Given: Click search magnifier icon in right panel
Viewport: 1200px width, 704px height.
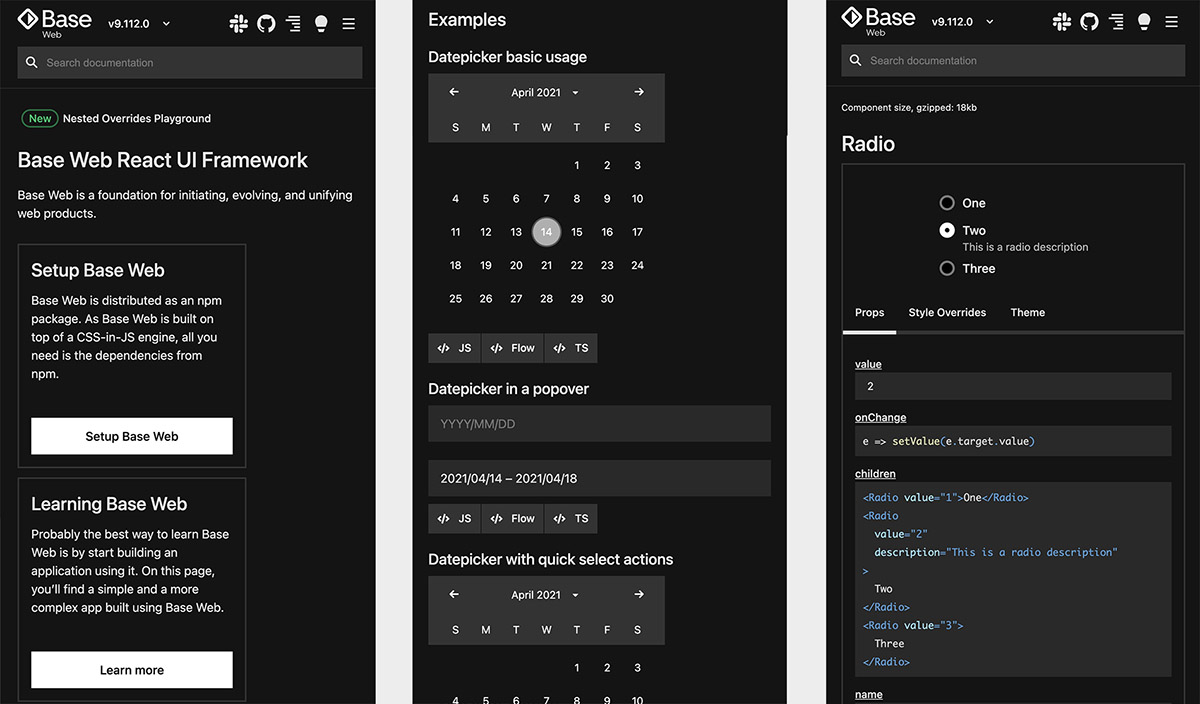Looking at the screenshot, I should [856, 60].
